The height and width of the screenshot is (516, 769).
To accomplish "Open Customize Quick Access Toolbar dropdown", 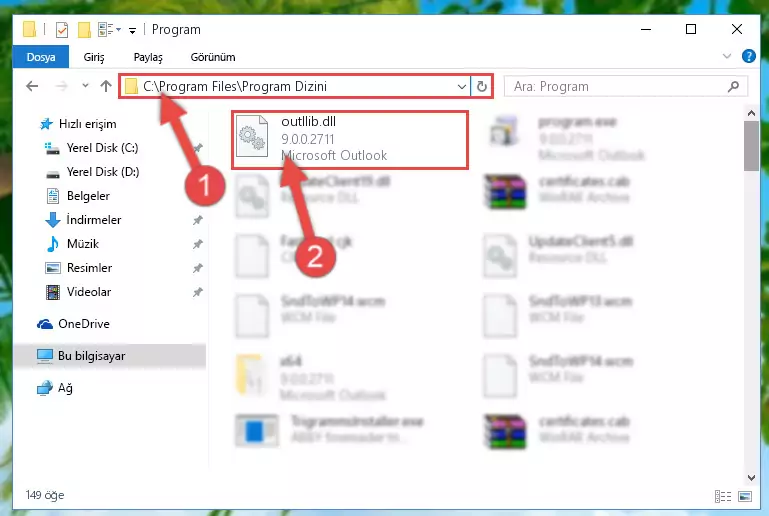I will tap(132, 31).
